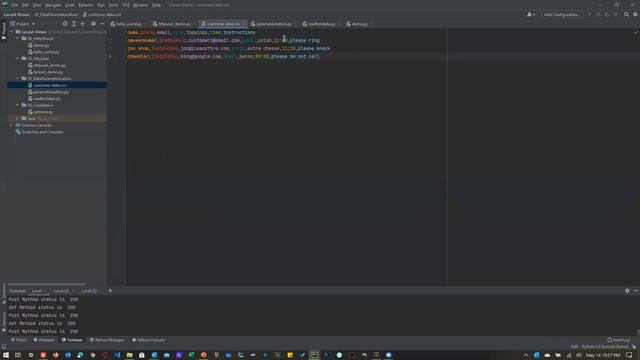The width and height of the screenshot is (640, 360).
Task: Open Task View on taskbar
Action: click(18, 355)
